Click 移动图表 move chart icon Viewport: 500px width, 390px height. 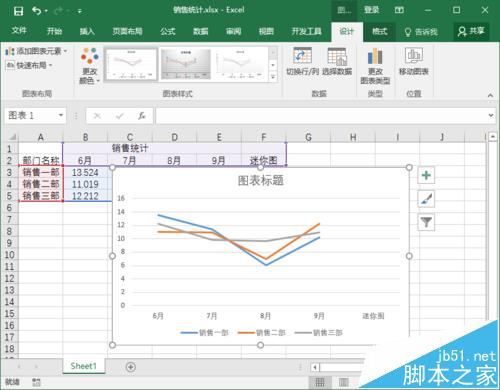(414, 62)
